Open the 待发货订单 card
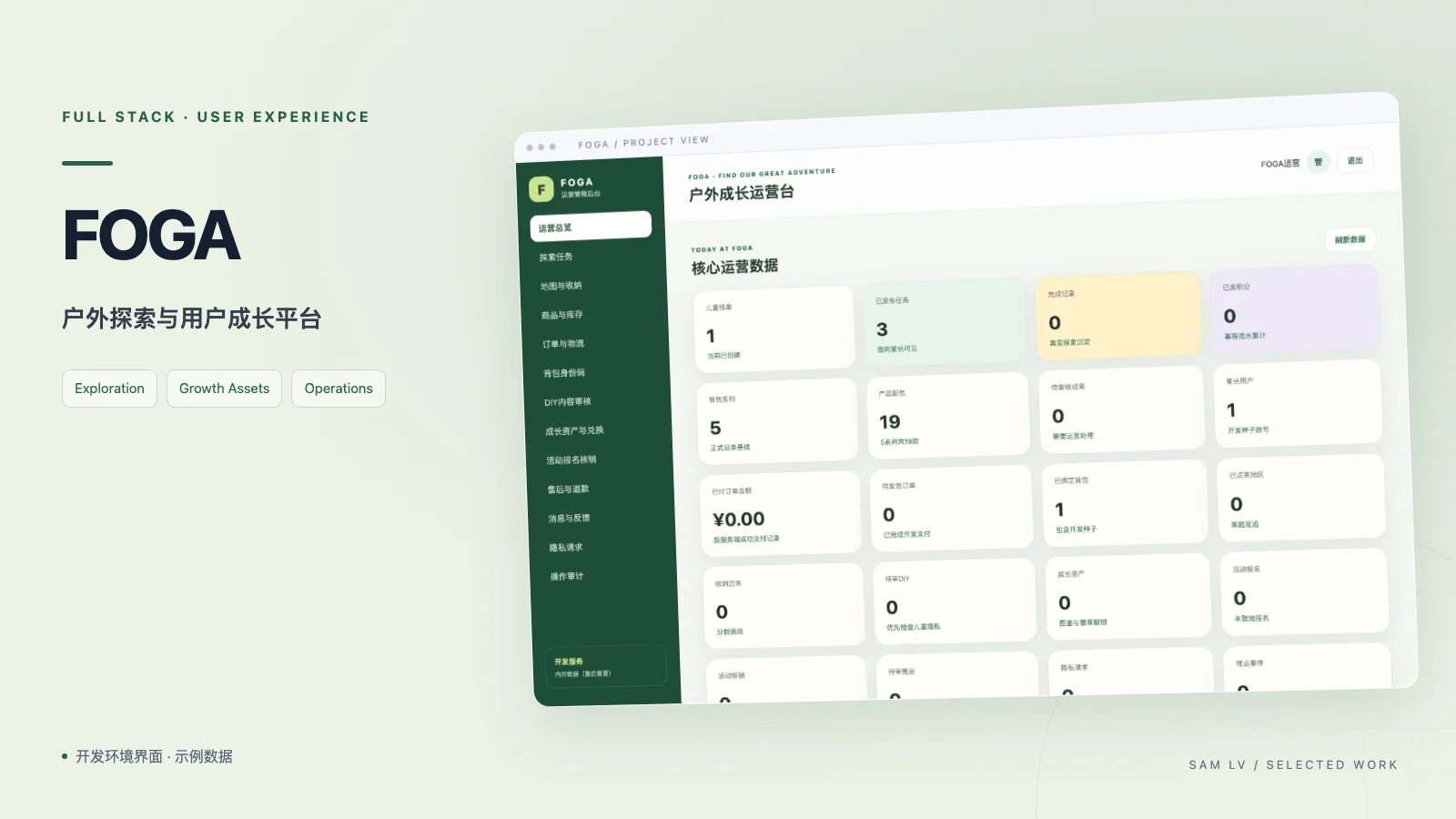Screen dimensions: 1456x819 pyautogui.click(x=952, y=509)
